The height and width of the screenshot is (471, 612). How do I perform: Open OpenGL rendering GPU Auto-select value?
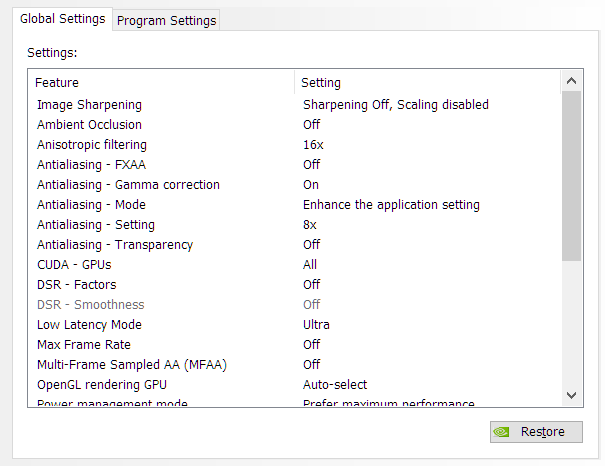(x=335, y=384)
